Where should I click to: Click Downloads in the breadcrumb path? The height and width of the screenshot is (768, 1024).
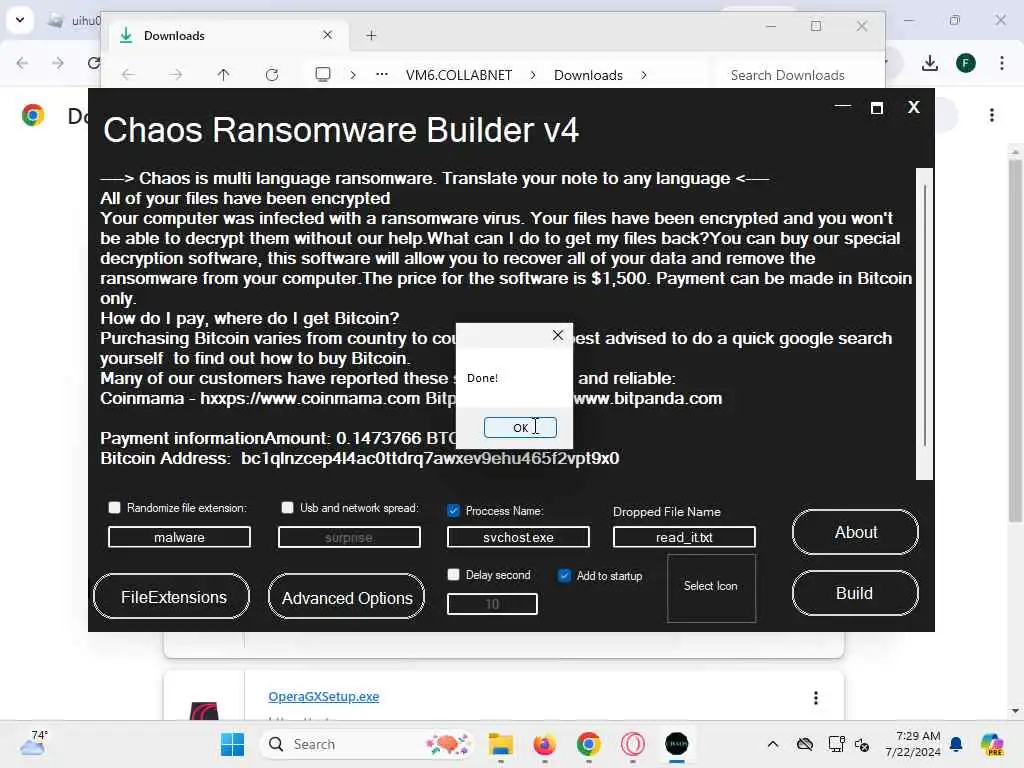coord(588,75)
